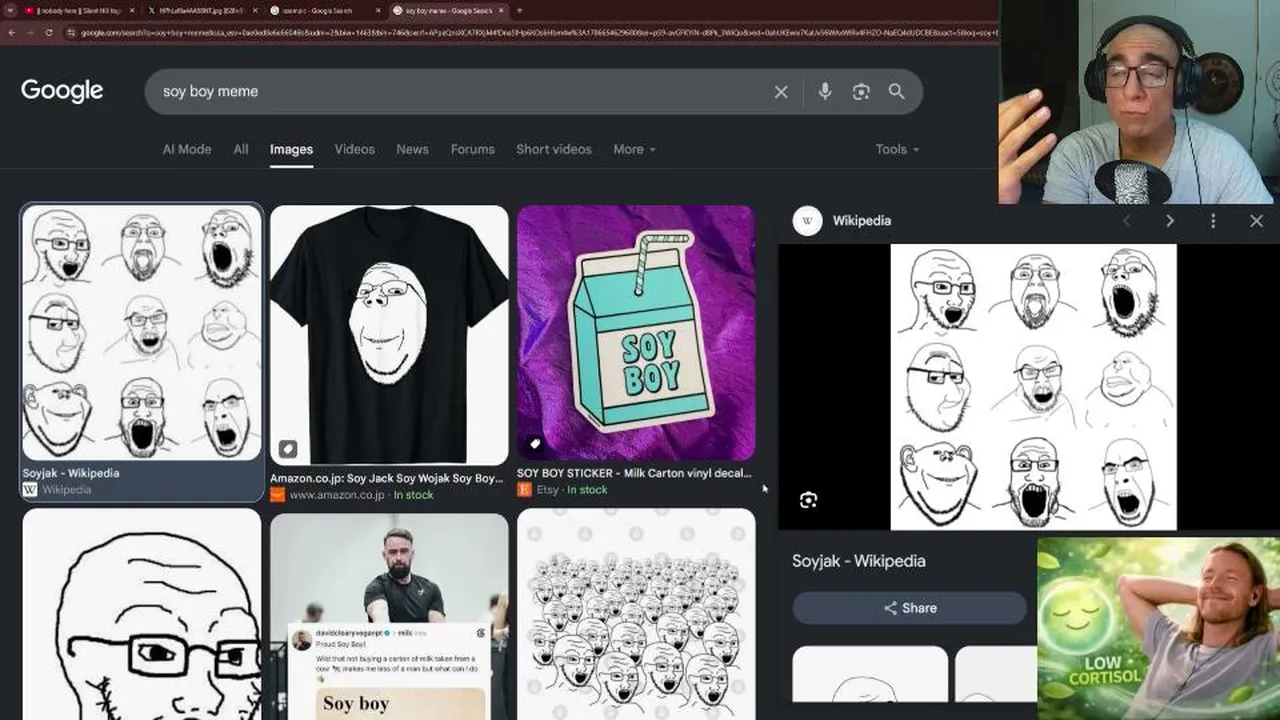The height and width of the screenshot is (720, 1280).
Task: Switch to the Videos tab
Action: (x=354, y=149)
